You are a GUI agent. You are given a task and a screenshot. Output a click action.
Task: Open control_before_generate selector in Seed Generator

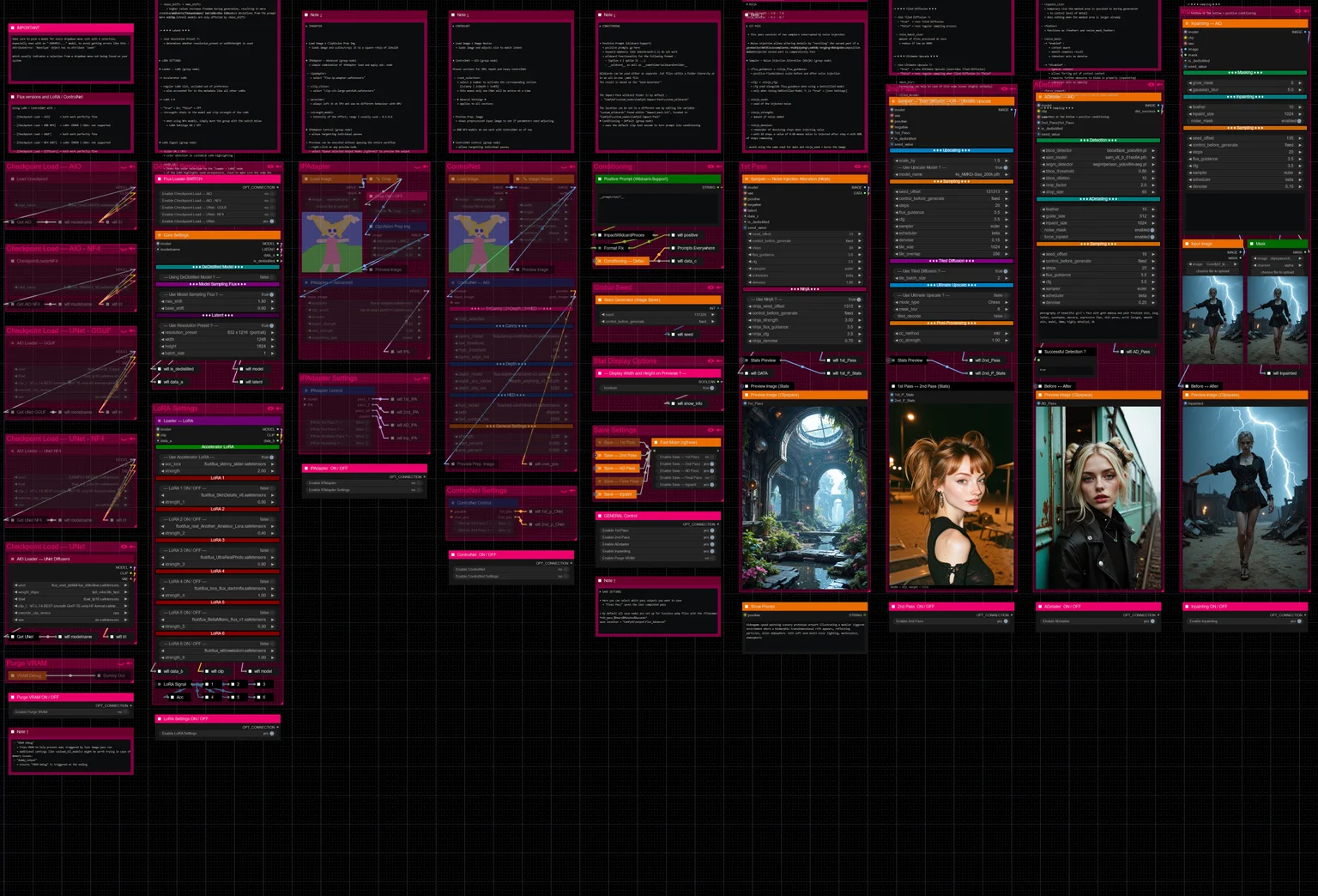657,321
